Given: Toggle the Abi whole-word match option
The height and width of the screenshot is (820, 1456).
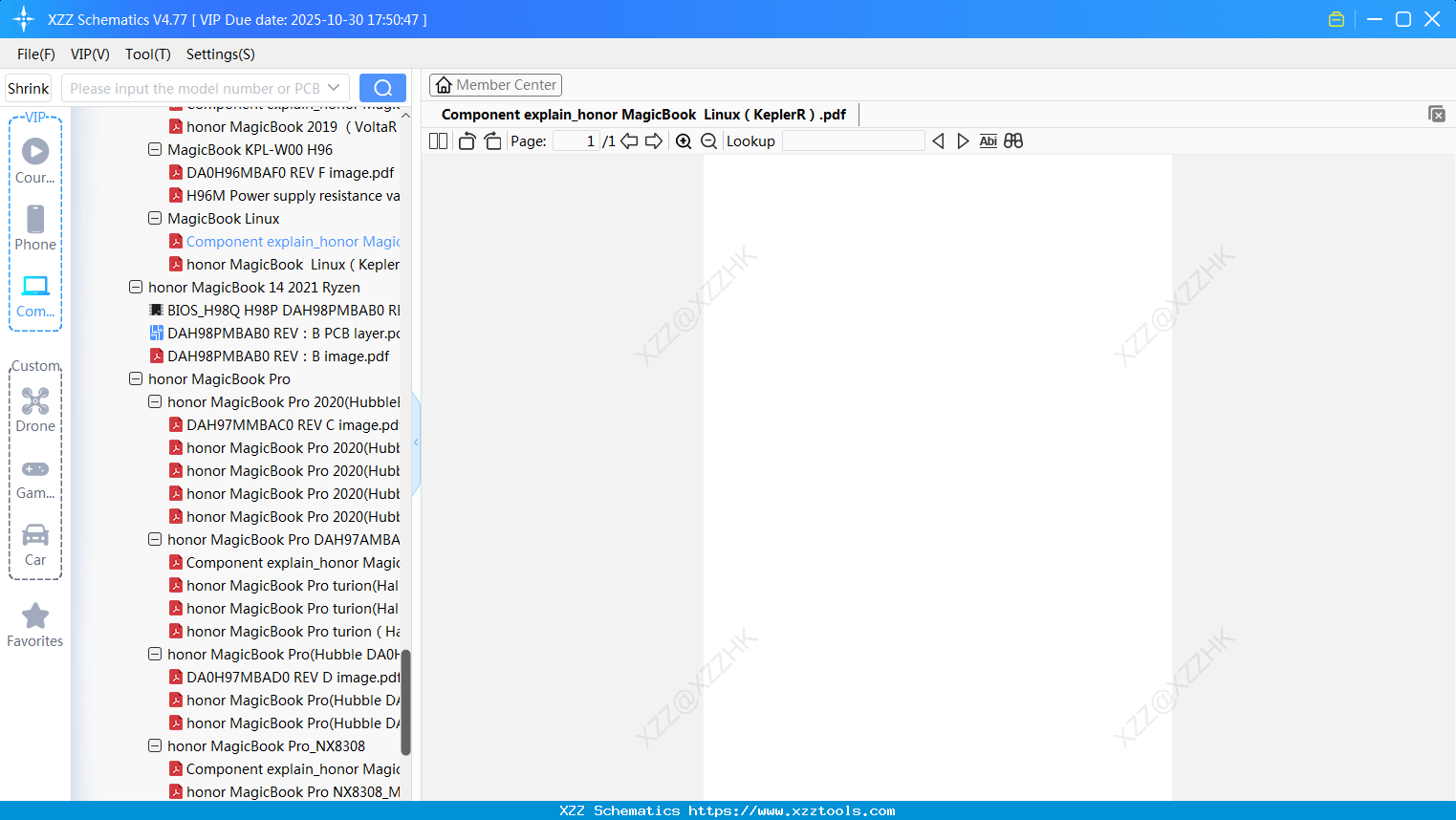Looking at the screenshot, I should 988,141.
